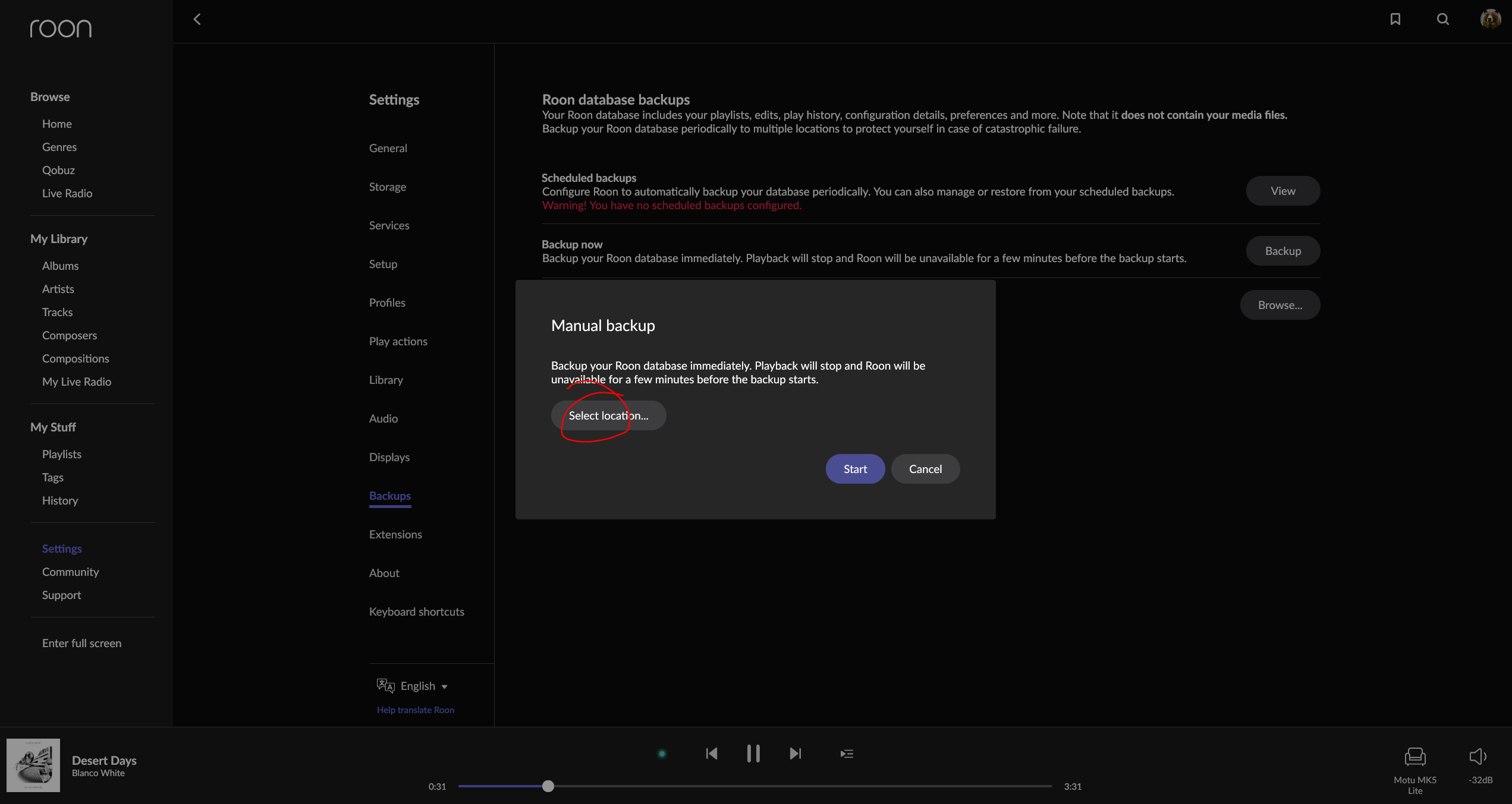Open the user profile avatar

click(x=1491, y=19)
